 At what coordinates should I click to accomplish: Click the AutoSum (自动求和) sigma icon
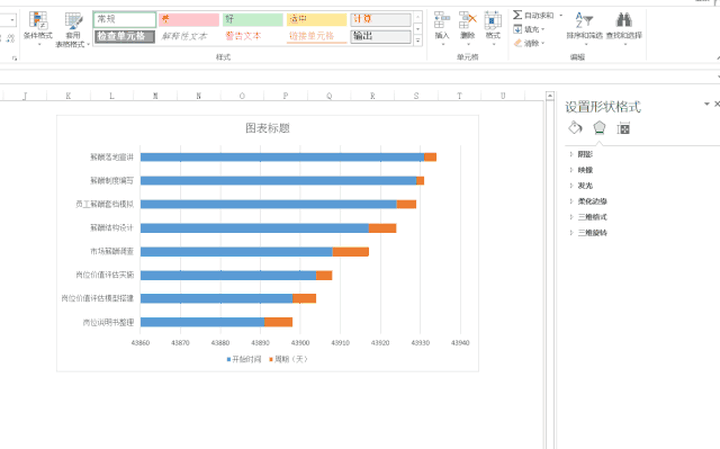click(x=518, y=15)
